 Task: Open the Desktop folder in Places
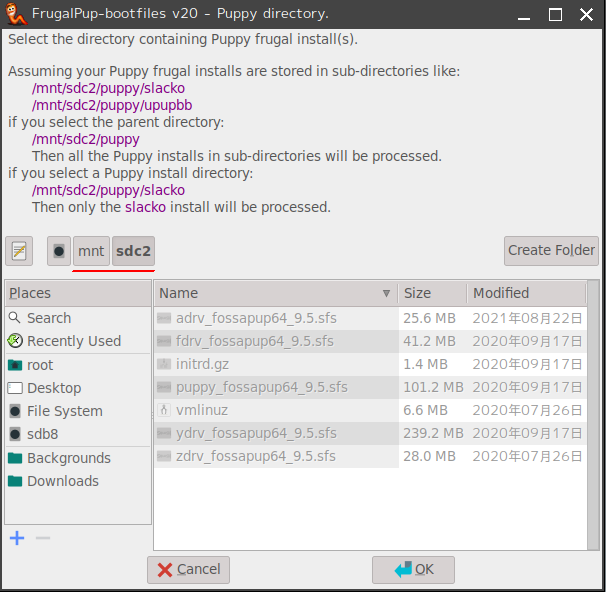pyautogui.click(x=54, y=388)
